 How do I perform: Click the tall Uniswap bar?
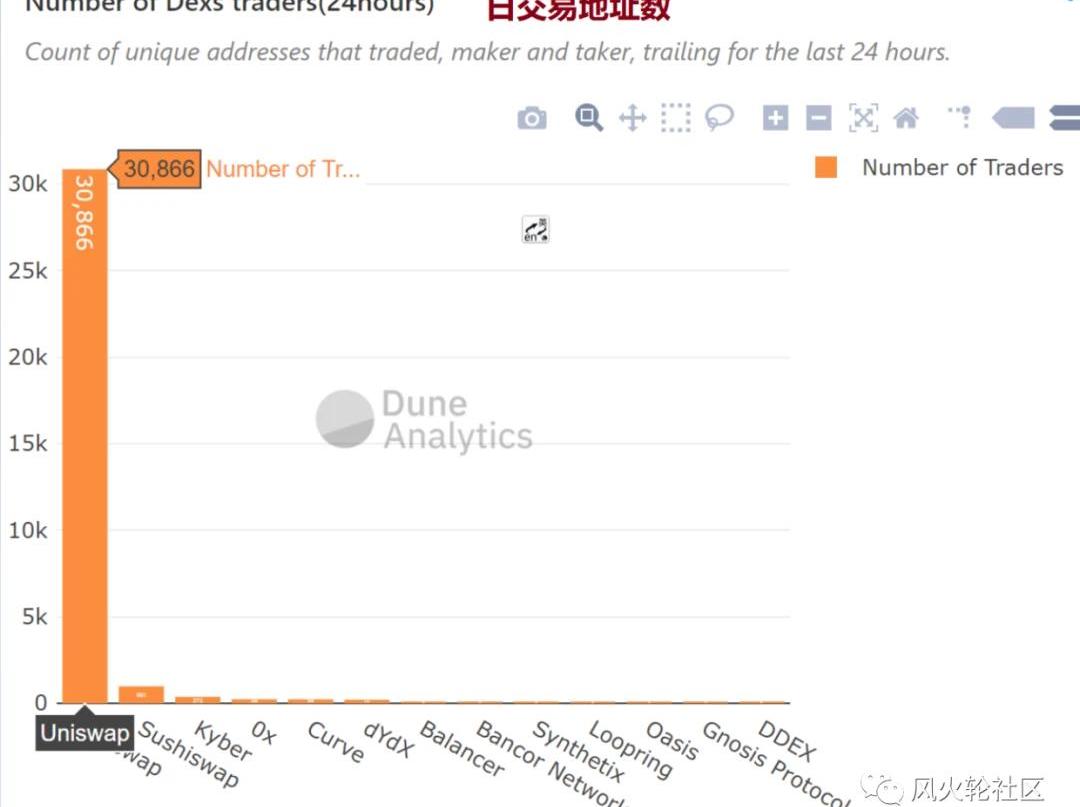pyautogui.click(x=85, y=436)
